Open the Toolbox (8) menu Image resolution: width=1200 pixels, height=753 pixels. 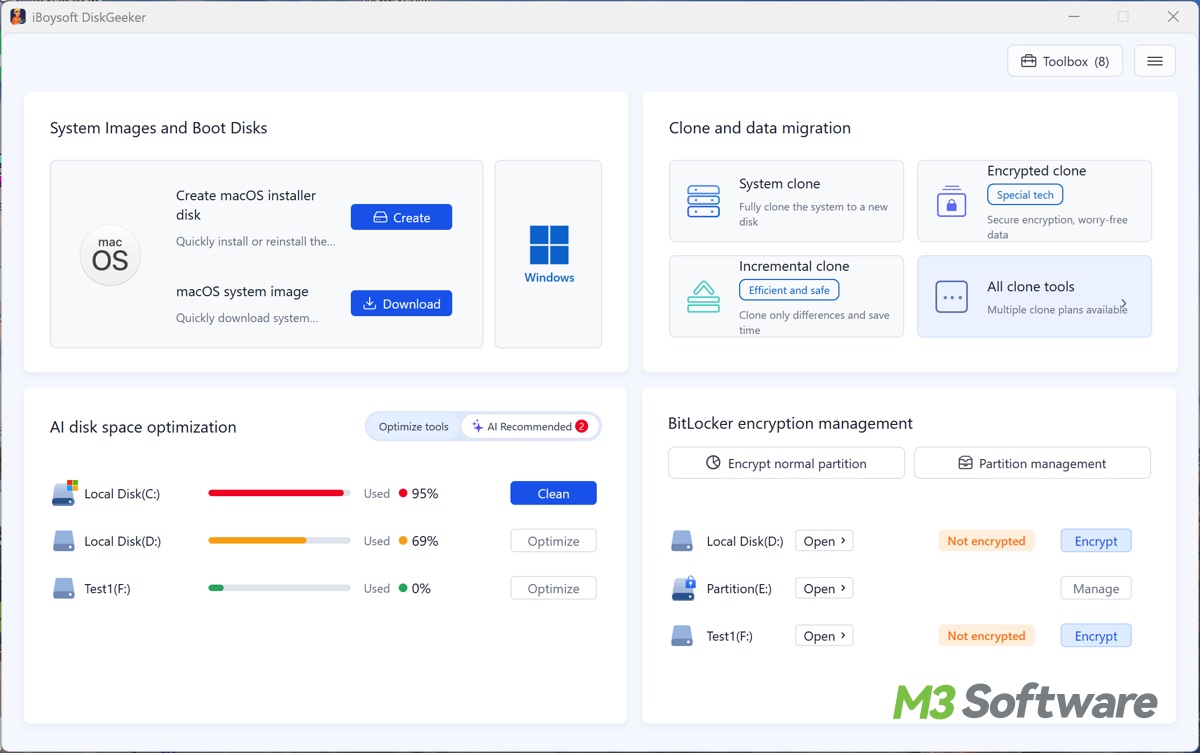pos(1065,61)
